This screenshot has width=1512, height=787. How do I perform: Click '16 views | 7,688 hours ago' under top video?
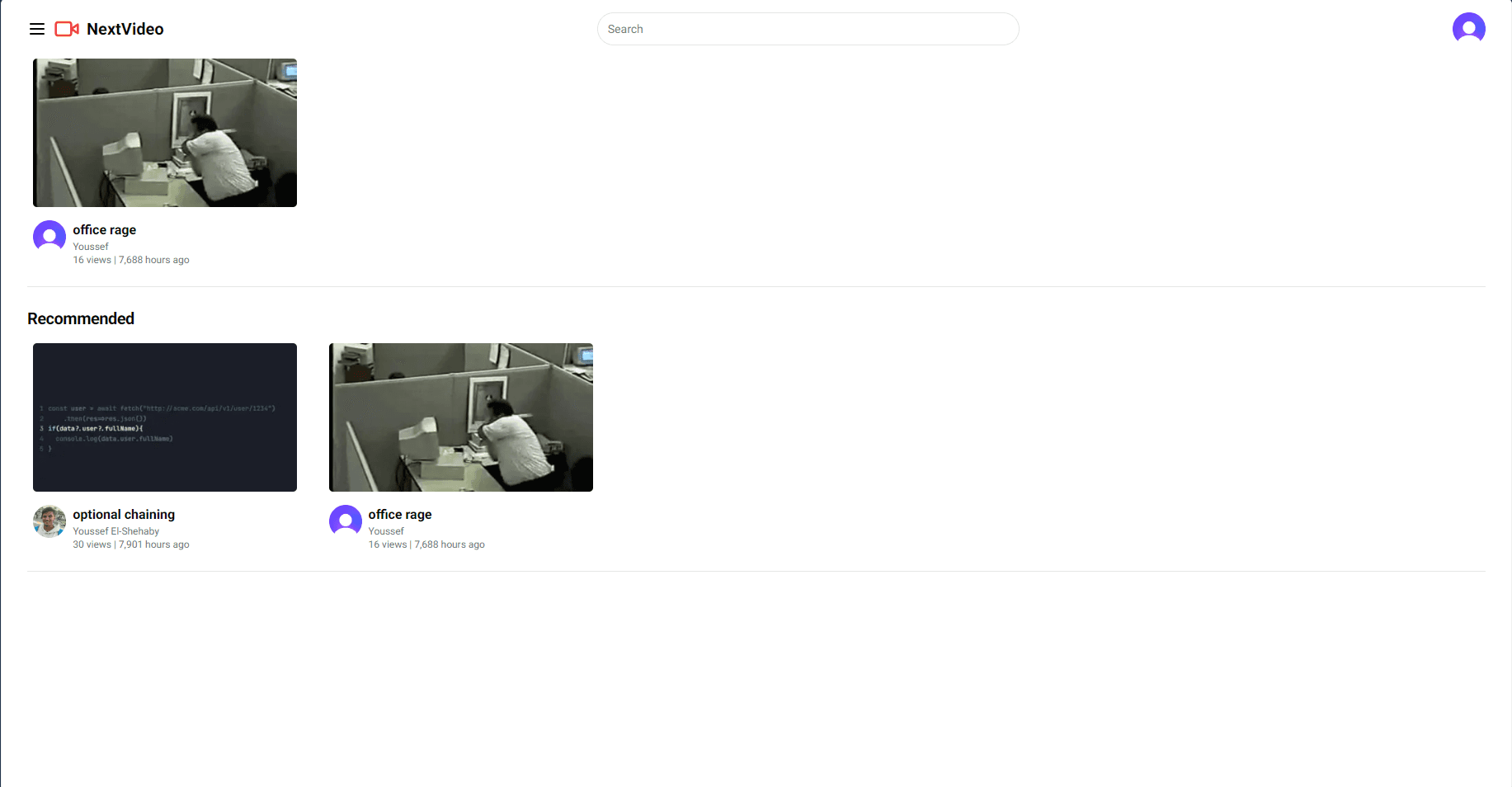[x=131, y=260]
